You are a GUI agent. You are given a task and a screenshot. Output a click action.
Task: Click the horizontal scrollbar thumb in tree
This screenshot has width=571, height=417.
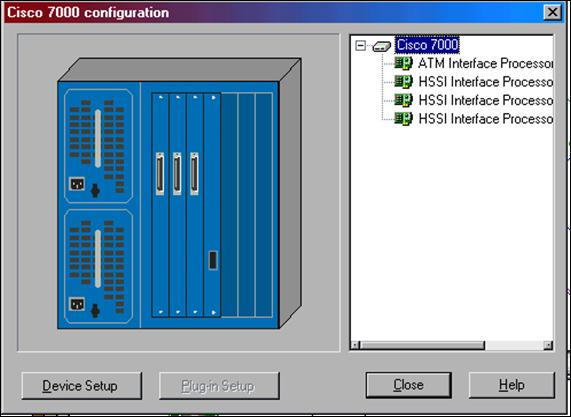click(422, 345)
